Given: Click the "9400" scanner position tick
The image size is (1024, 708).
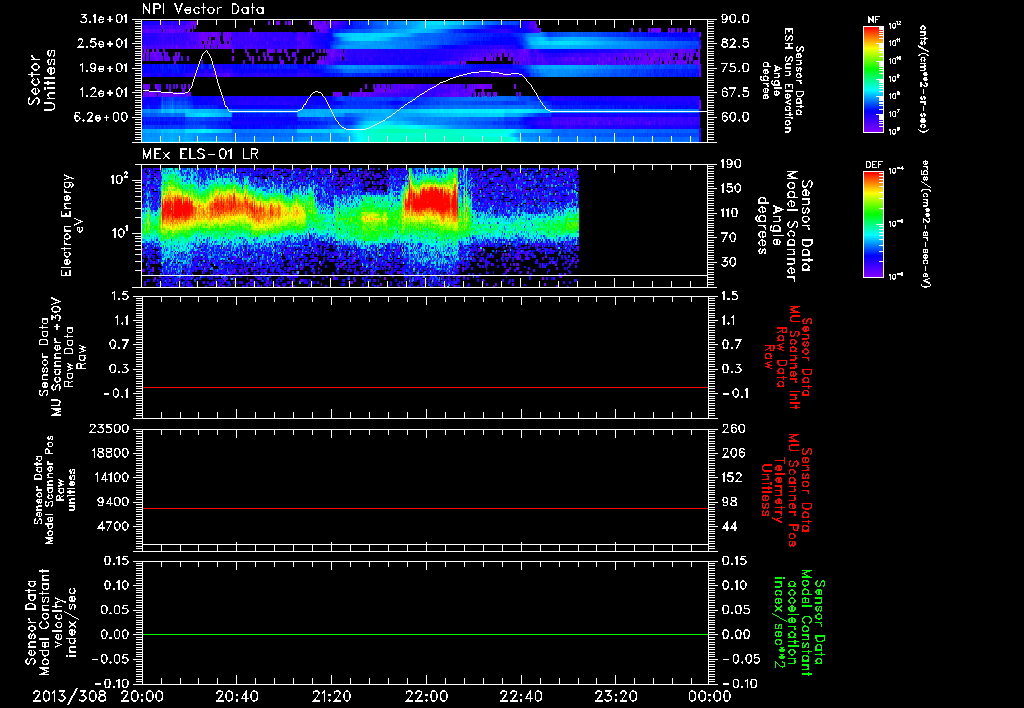Looking at the screenshot, I should pos(116,502).
